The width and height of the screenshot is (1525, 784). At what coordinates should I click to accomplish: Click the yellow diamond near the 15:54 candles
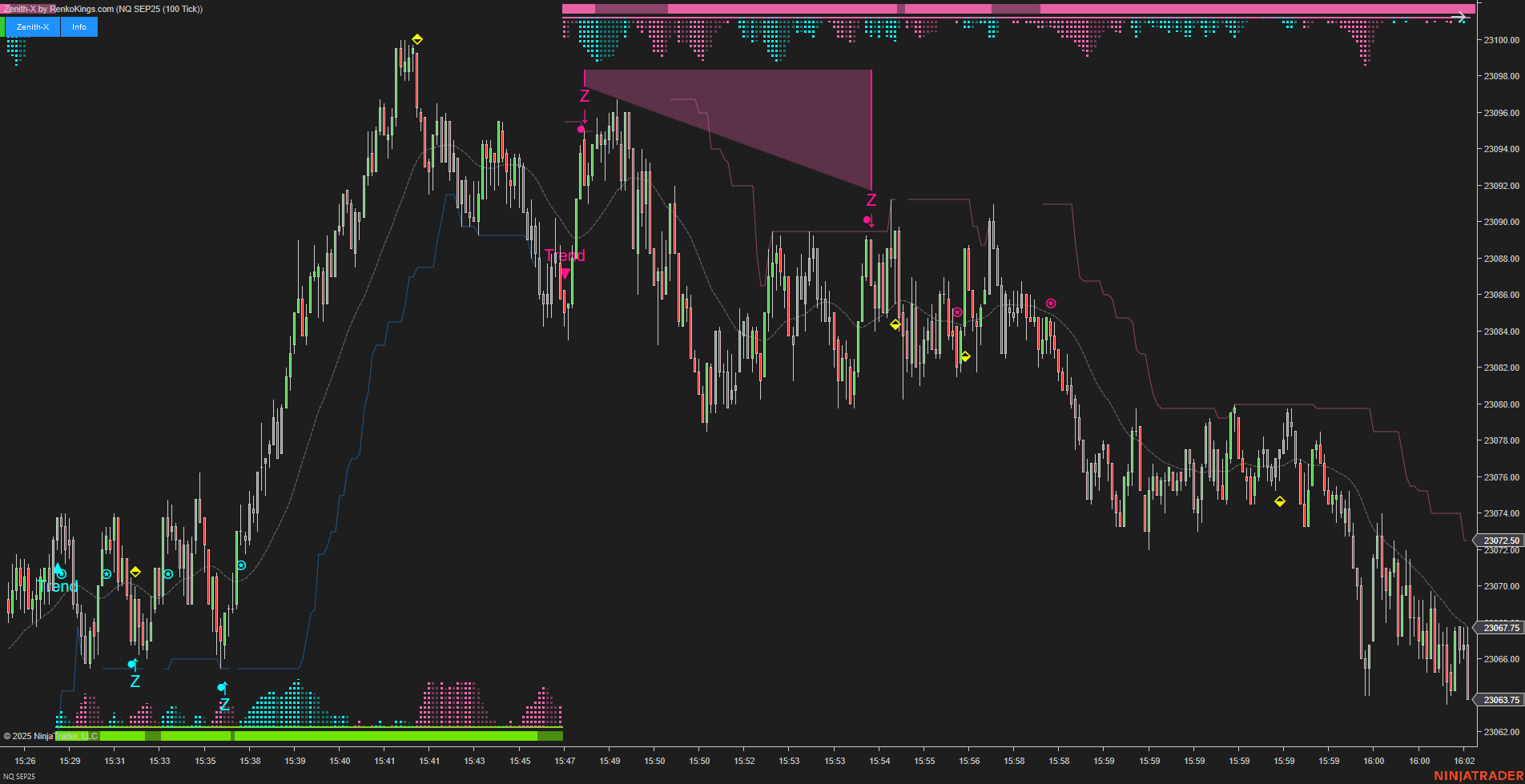894,324
